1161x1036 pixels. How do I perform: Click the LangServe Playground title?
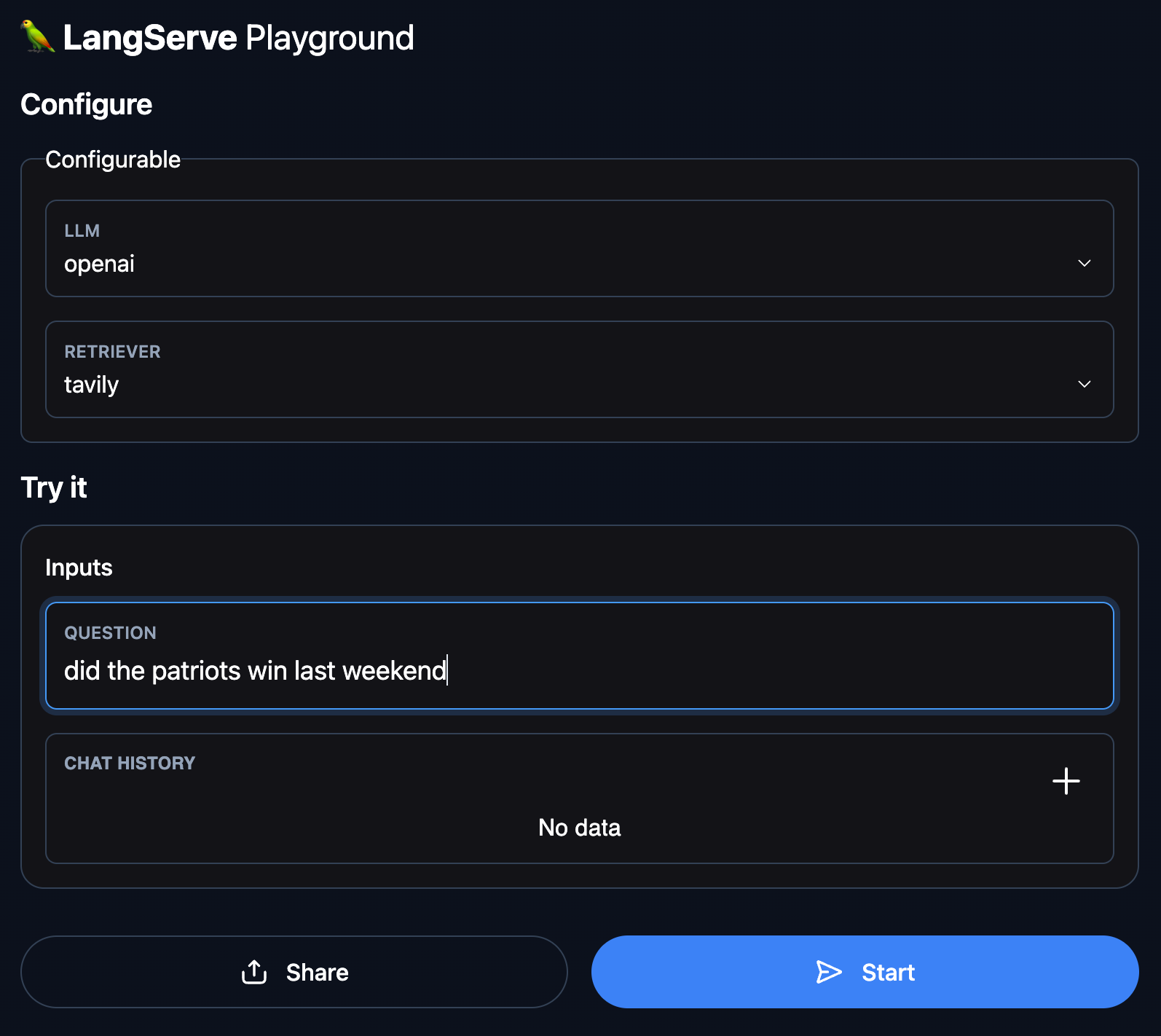click(x=238, y=38)
